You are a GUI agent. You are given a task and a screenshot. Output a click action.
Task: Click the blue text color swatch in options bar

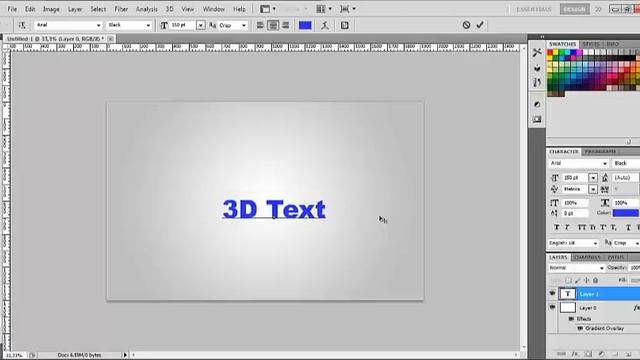(305, 25)
